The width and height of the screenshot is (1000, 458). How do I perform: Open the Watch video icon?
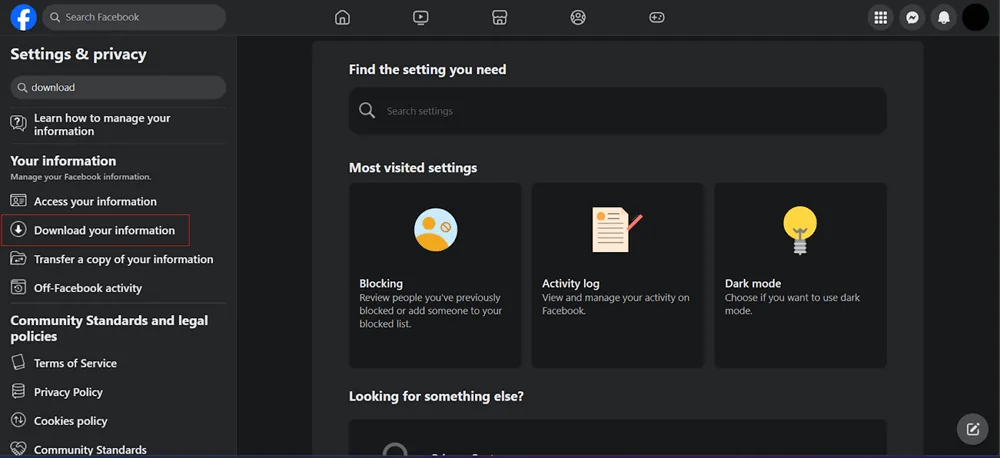pyautogui.click(x=421, y=17)
